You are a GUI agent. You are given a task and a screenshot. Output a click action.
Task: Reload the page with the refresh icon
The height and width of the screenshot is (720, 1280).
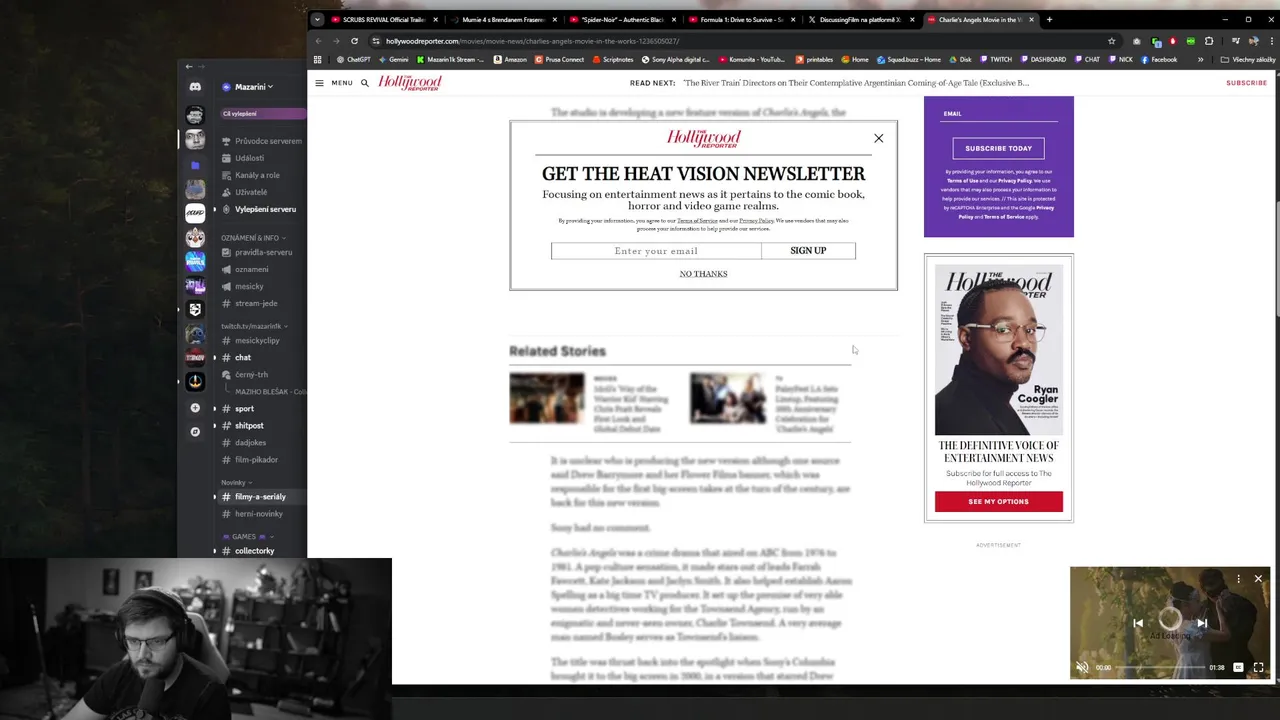click(354, 41)
